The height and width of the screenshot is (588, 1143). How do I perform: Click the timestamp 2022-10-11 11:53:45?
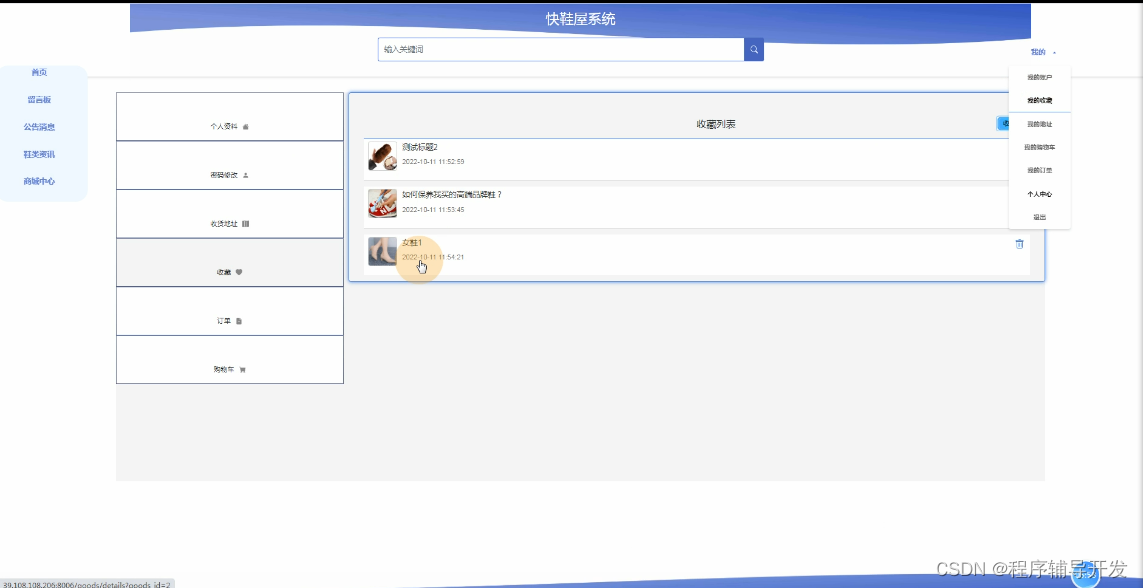433,210
